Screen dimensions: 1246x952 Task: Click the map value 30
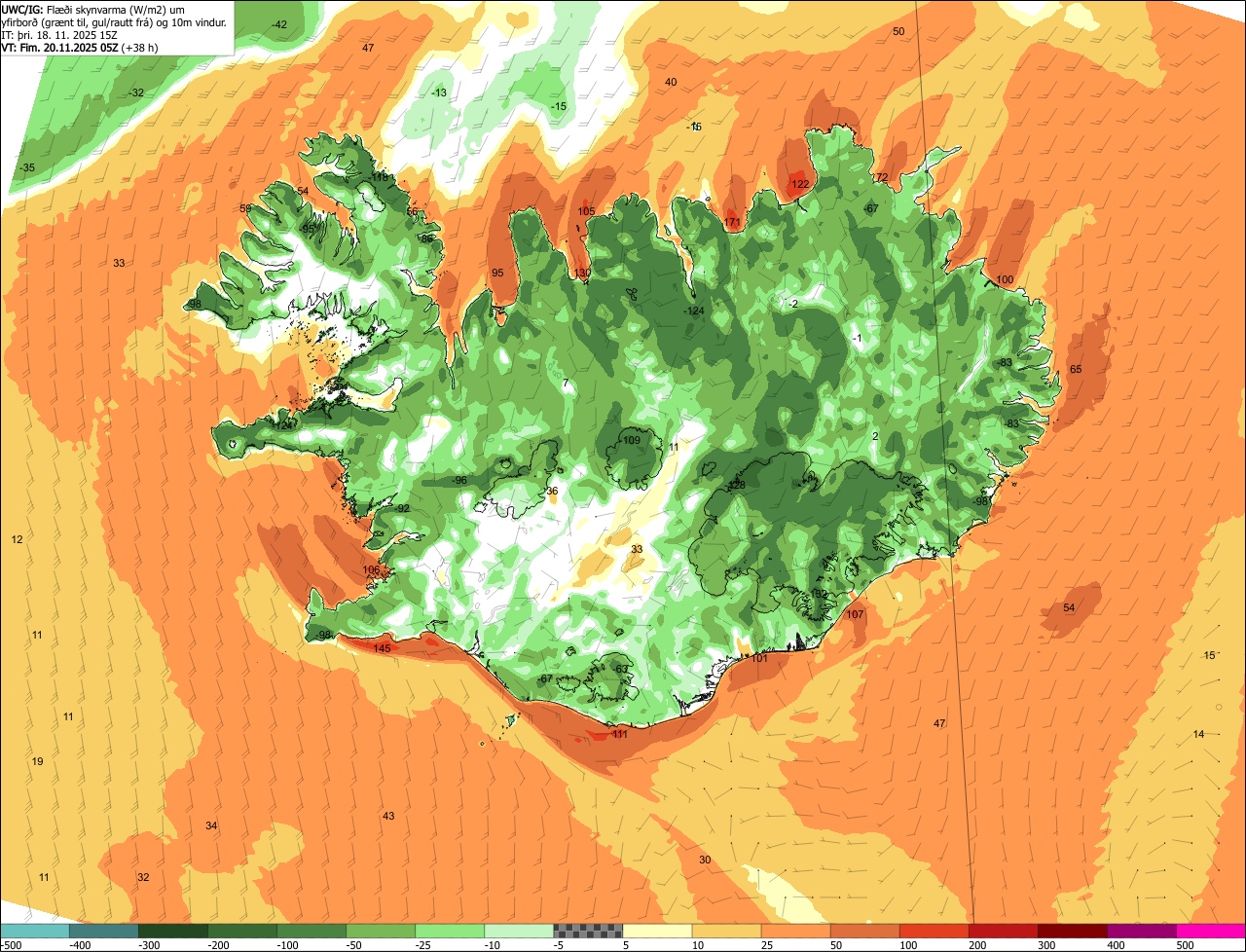(x=705, y=860)
